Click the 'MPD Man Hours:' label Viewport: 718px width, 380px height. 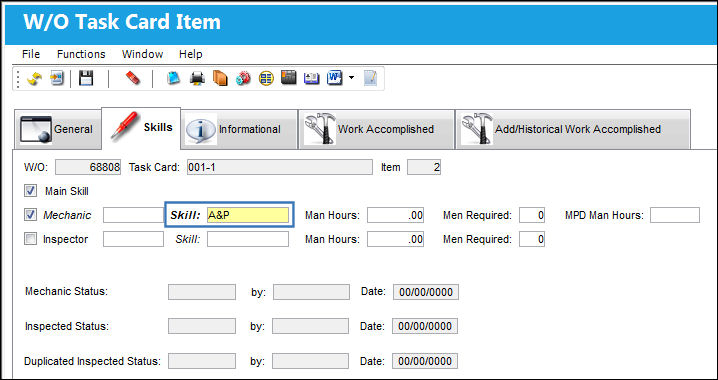pos(604,215)
